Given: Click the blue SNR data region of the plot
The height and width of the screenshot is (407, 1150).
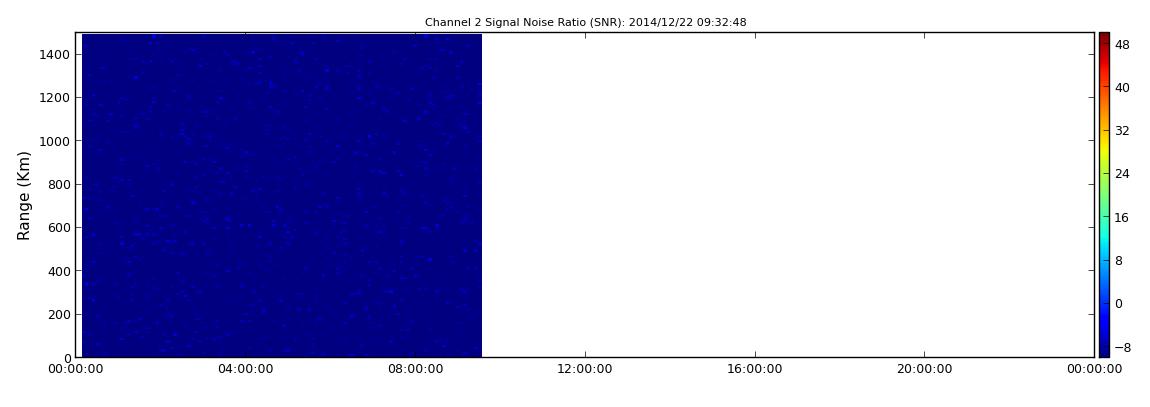Looking at the screenshot, I should (282, 195).
